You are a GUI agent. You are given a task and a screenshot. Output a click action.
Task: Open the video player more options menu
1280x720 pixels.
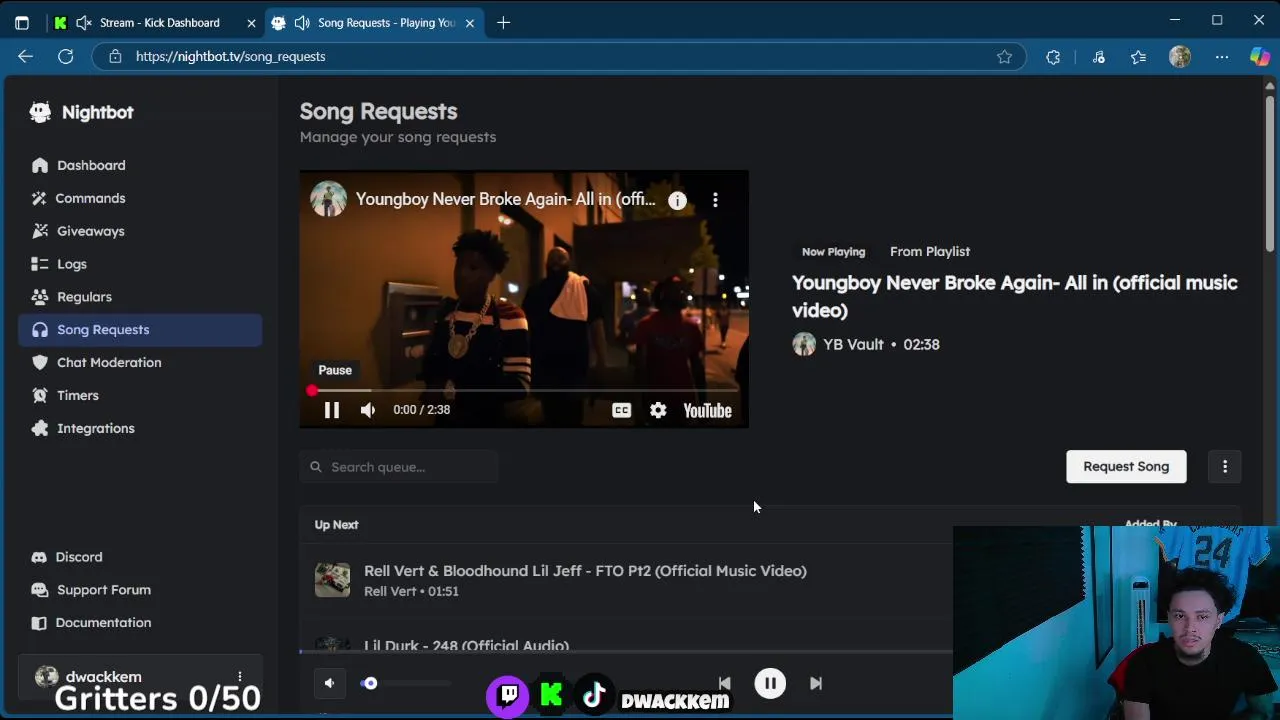coord(715,200)
